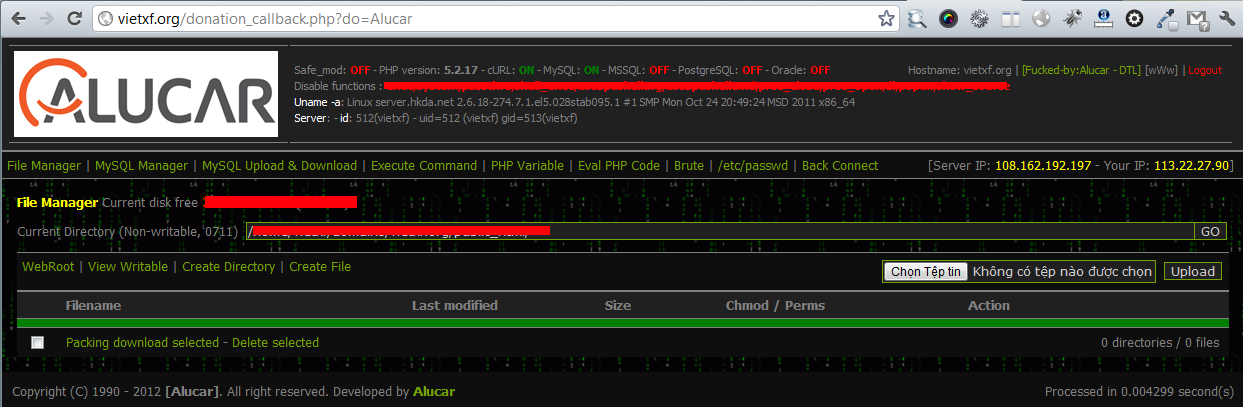The height and width of the screenshot is (407, 1243).
Task: Open MySQL Upload & Download
Action: (x=279, y=166)
